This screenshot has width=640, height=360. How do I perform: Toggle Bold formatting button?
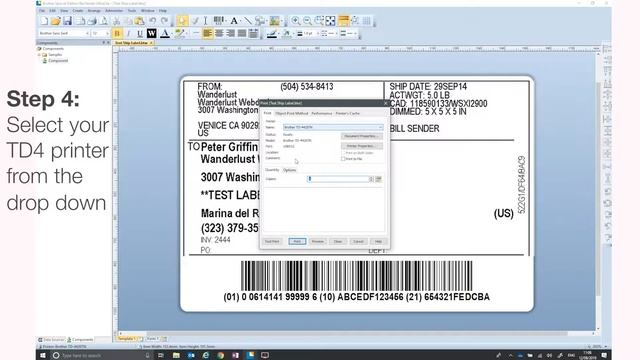tap(117, 33)
